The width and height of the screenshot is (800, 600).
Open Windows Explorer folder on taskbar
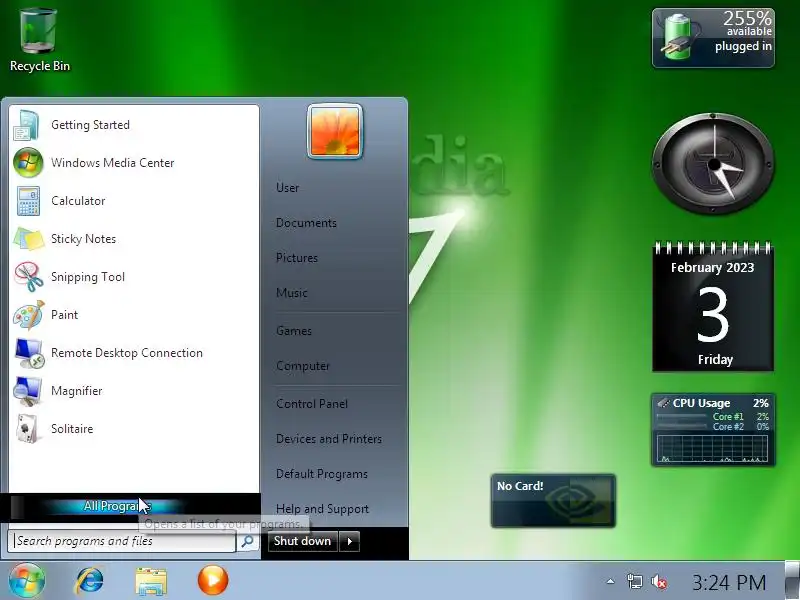tap(151, 581)
